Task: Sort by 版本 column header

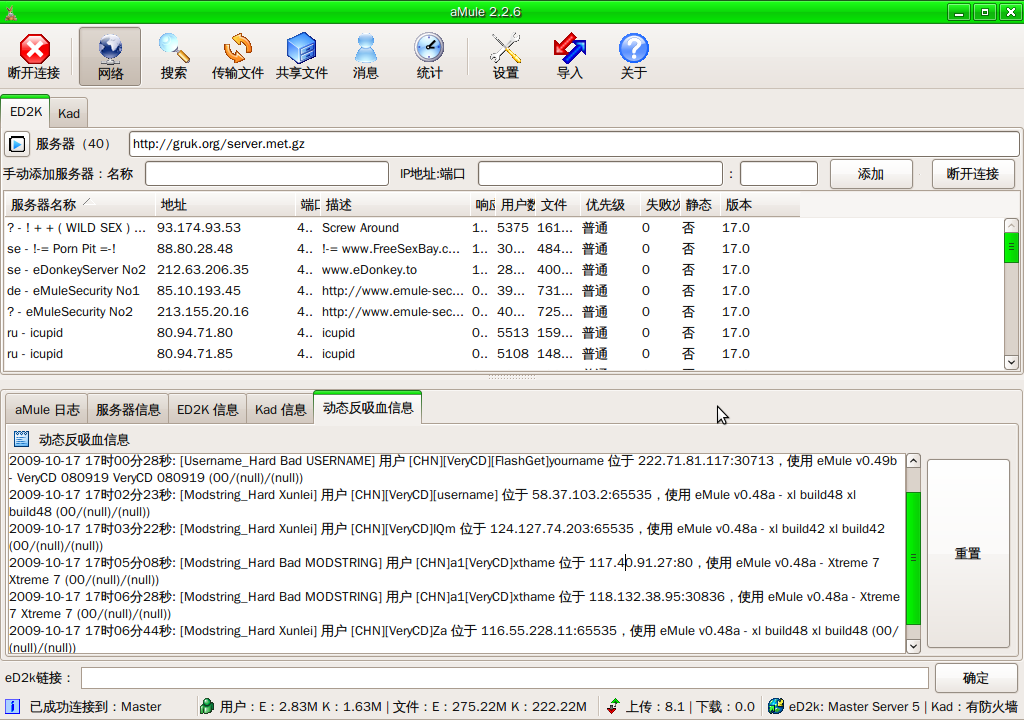Action: (760, 205)
